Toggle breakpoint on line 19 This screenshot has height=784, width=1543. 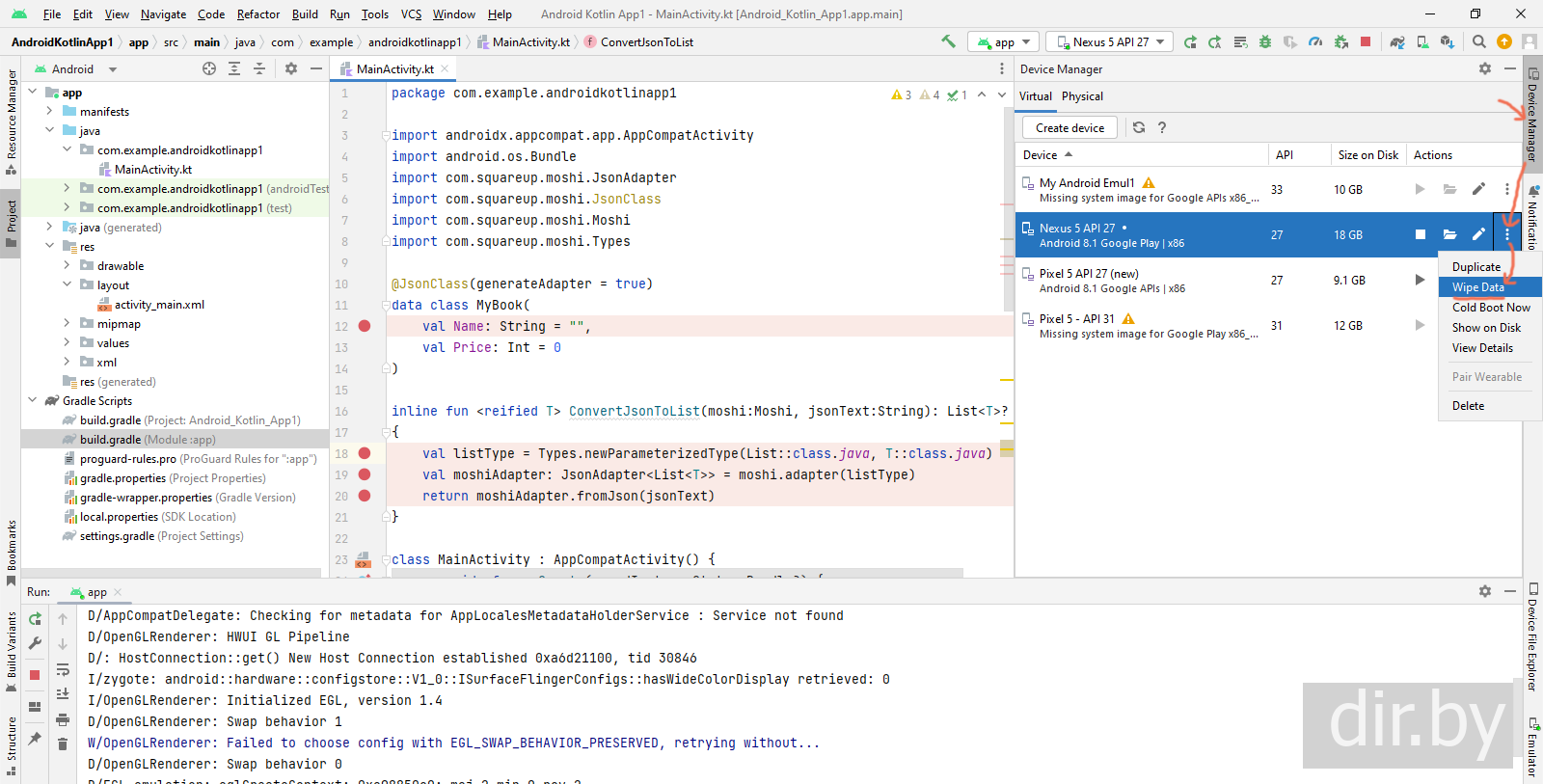click(365, 474)
